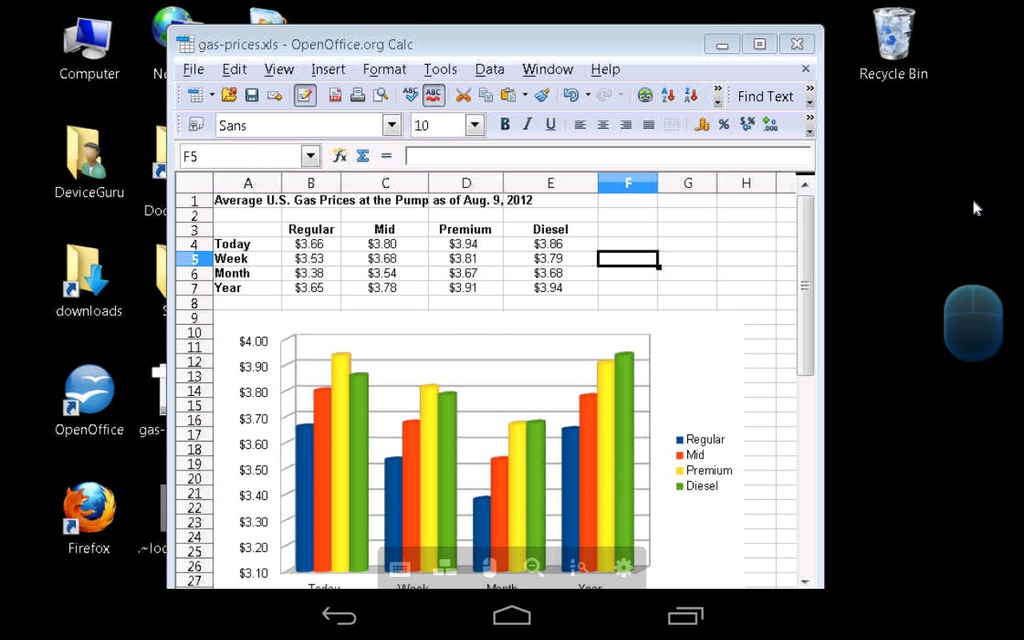Apply bold formatting
Screen dimensions: 1024x640
coord(505,125)
